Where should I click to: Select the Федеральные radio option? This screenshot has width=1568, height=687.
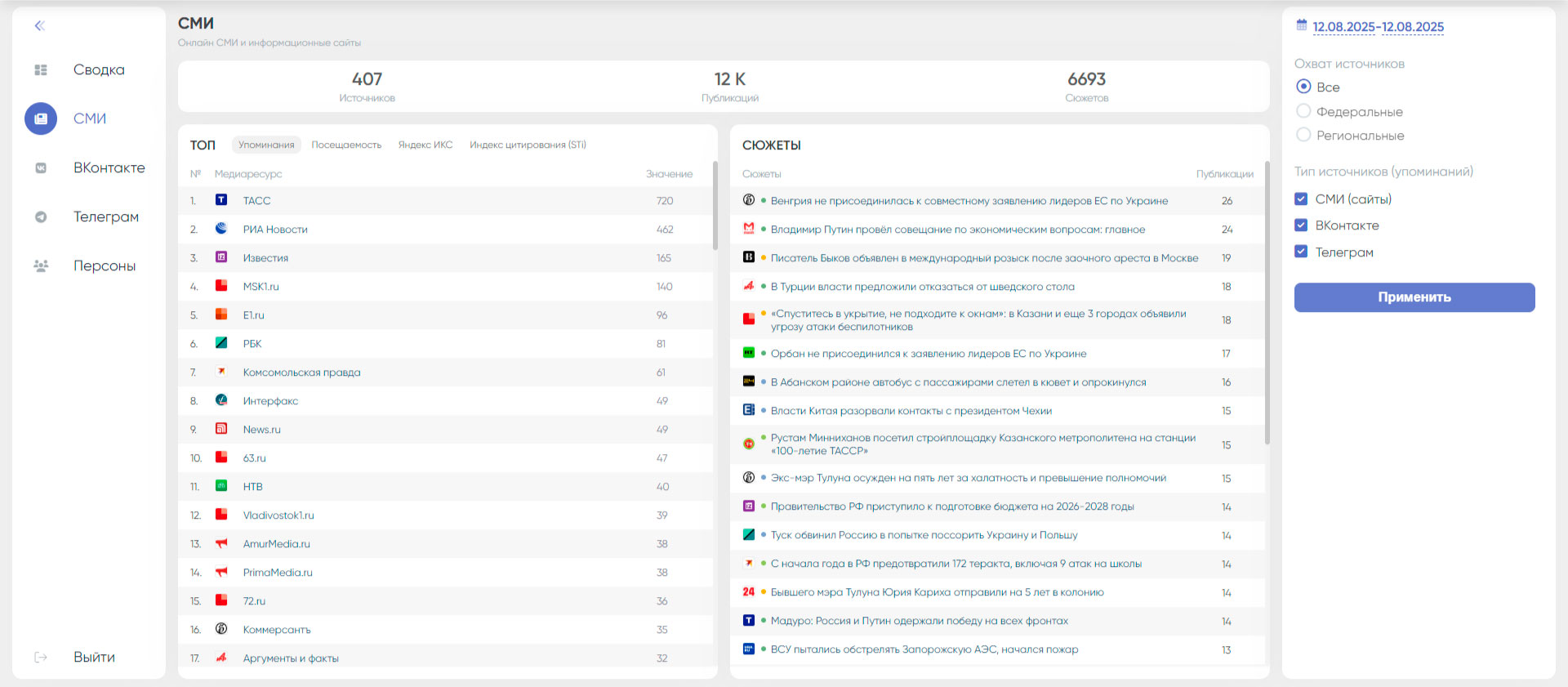1303,111
